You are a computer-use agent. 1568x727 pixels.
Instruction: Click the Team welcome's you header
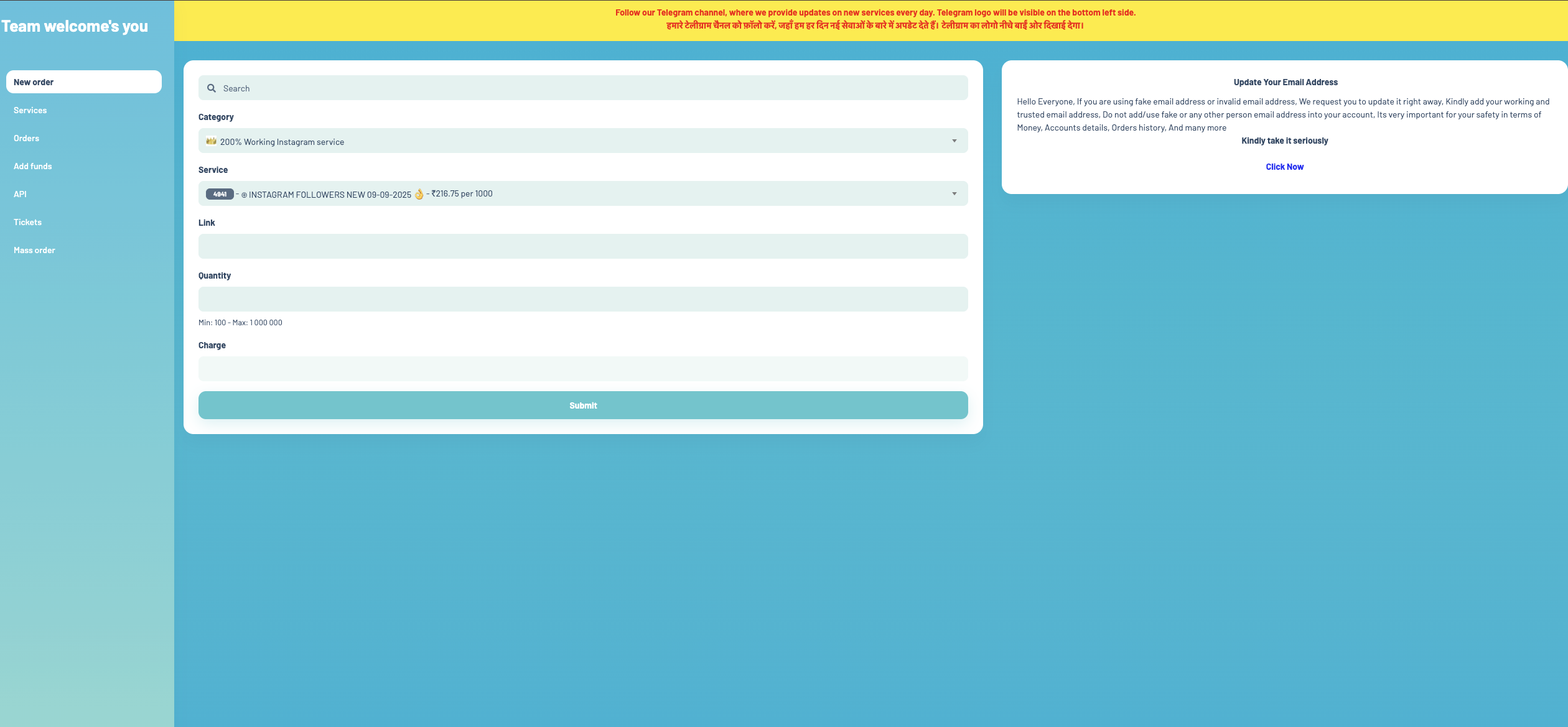(x=75, y=26)
